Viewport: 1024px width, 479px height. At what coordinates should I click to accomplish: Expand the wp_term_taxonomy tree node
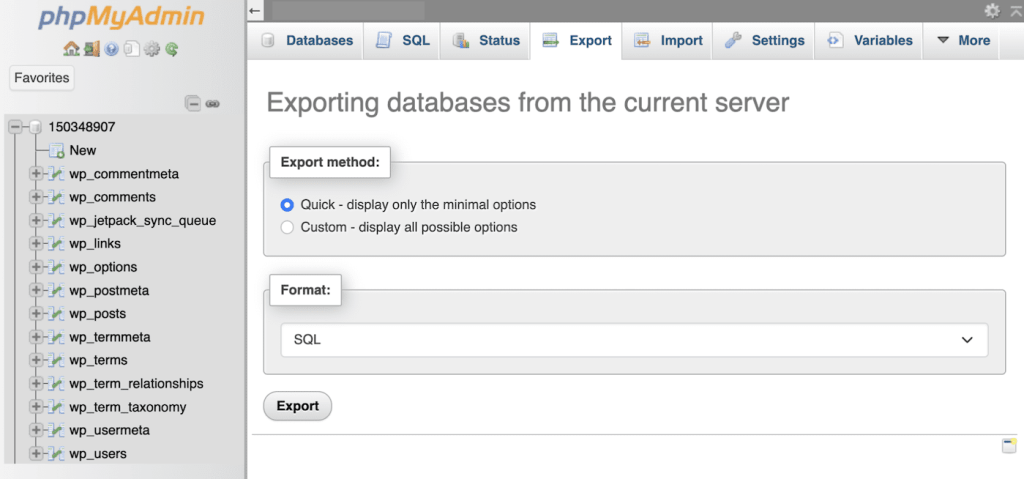tap(36, 407)
